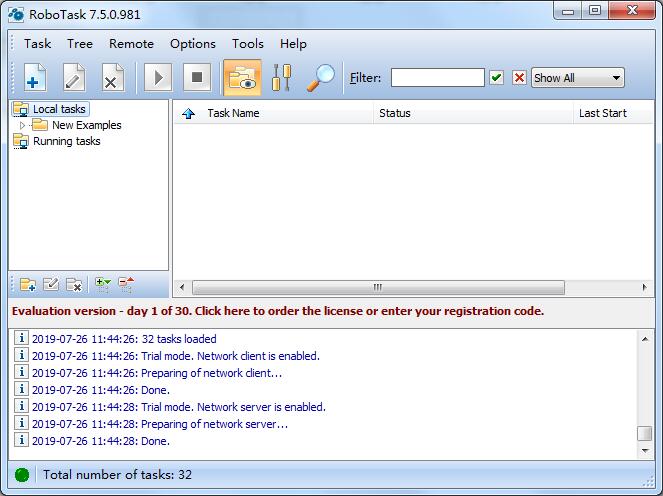Screen dimensions: 663x496
Task: Click the evaluation version order license link
Action: [278, 311]
